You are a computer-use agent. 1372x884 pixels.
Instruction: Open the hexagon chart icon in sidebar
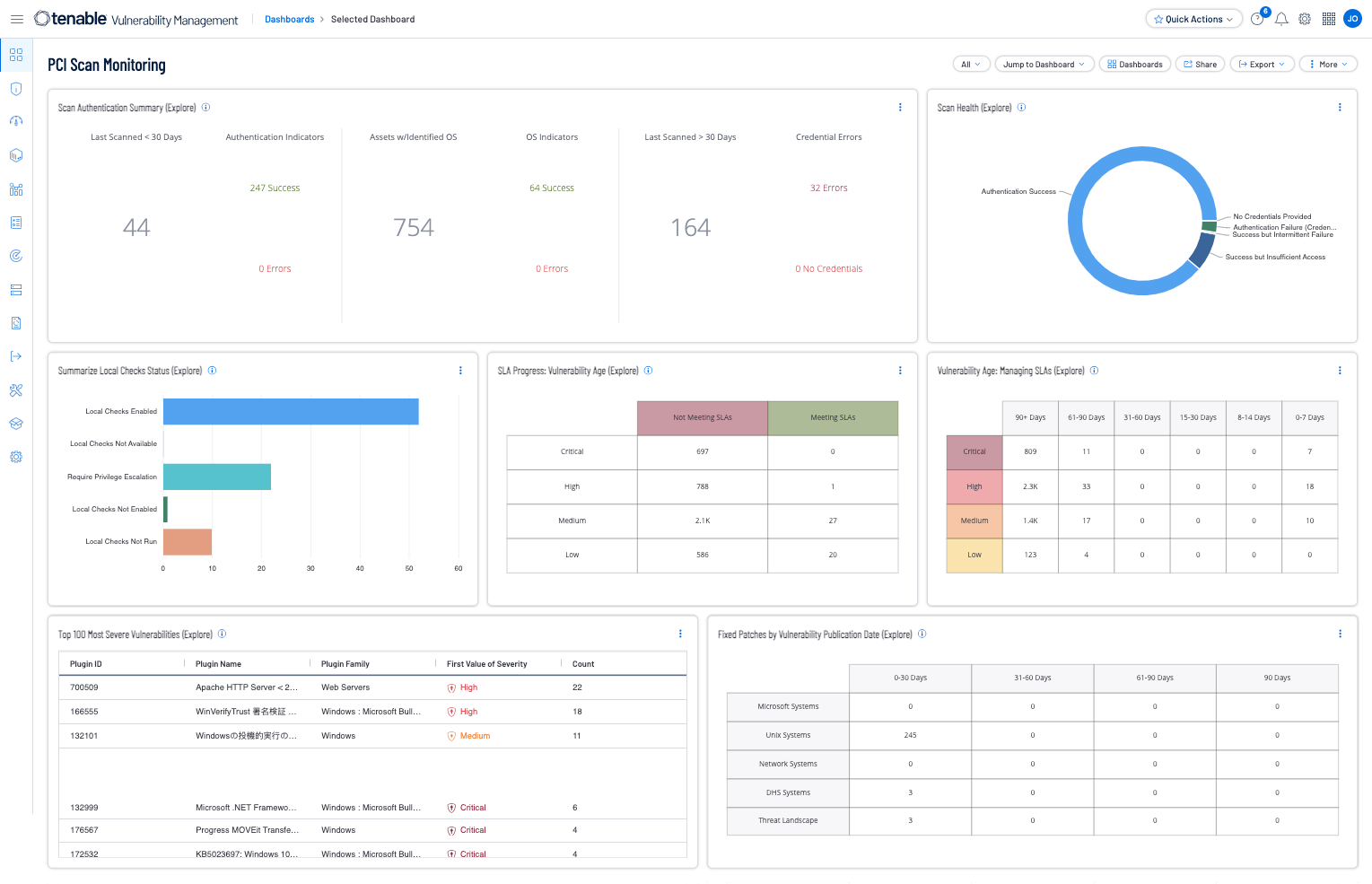(16, 155)
